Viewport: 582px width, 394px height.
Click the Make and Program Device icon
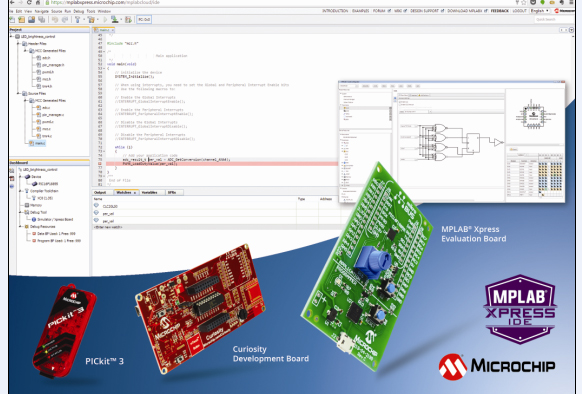115,20
